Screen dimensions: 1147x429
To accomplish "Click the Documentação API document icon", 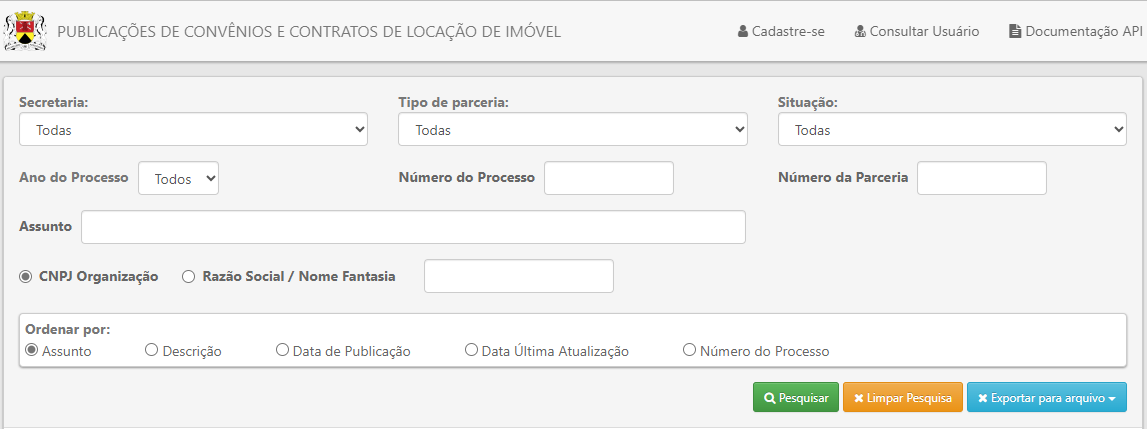I will coord(1015,31).
